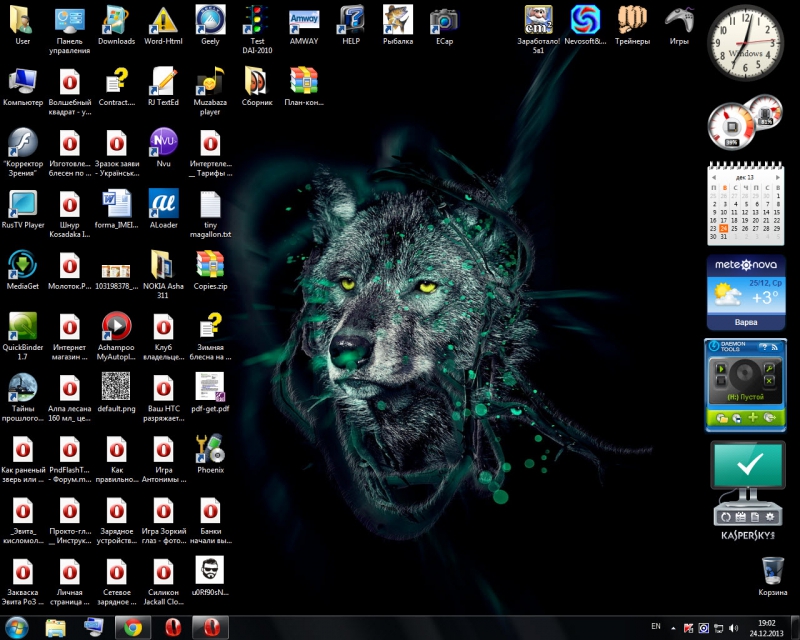Go to next month in calendar gadget

click(777, 177)
